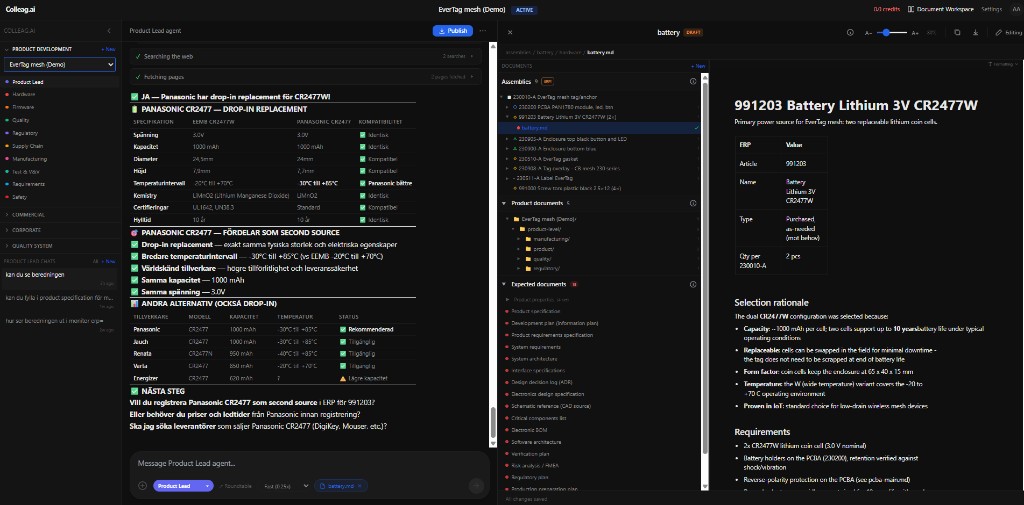The image size is (1024, 505).
Task: Create new project with + New in sidebar
Action: pos(108,49)
